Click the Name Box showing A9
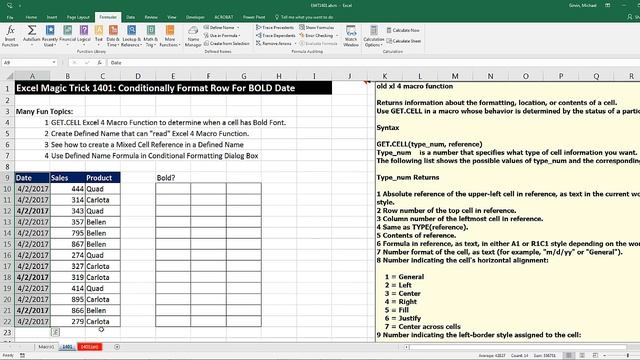The width and height of the screenshot is (640, 360). [27, 62]
